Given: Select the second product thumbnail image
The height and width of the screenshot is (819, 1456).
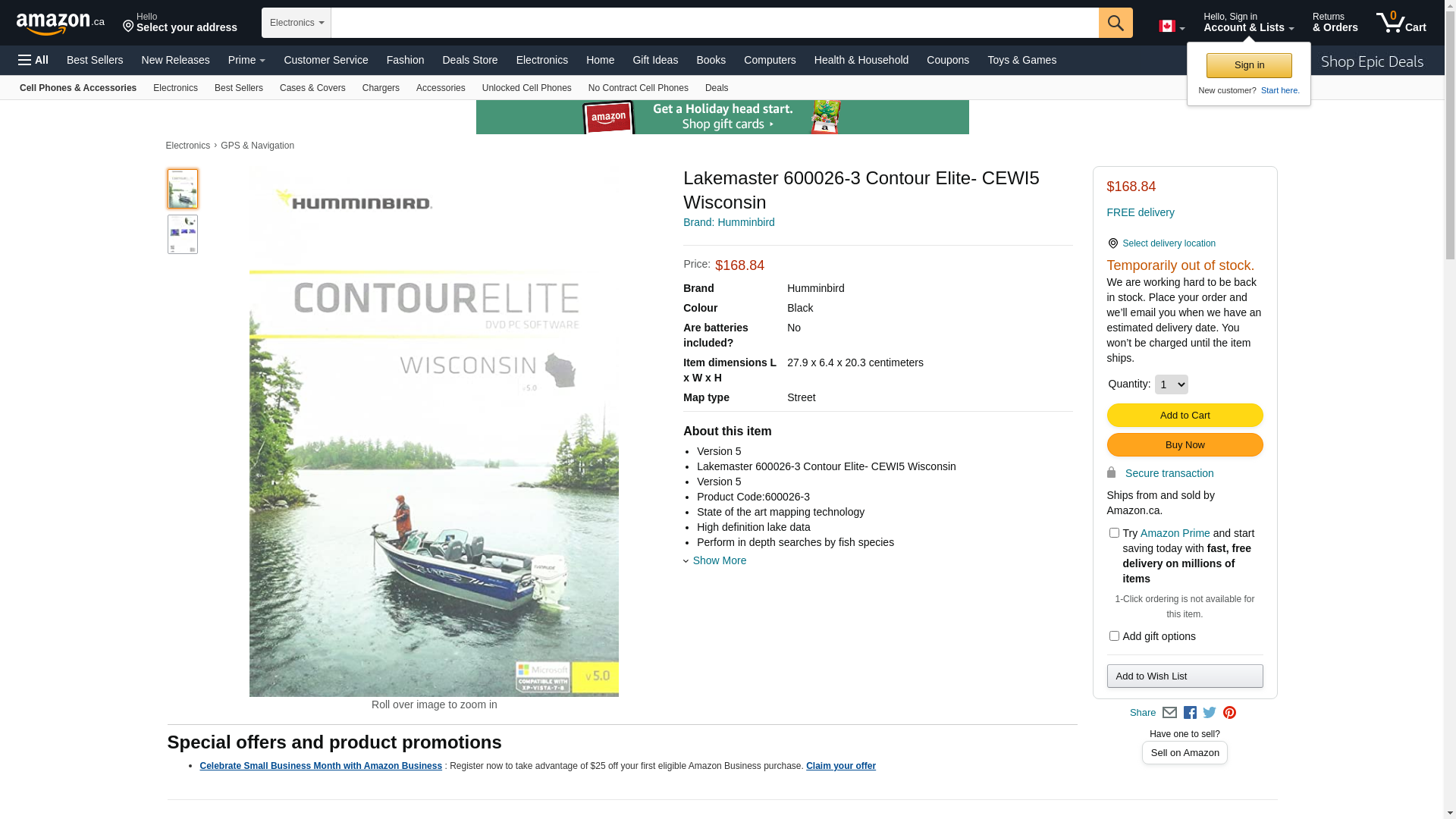Looking at the screenshot, I should click(183, 234).
